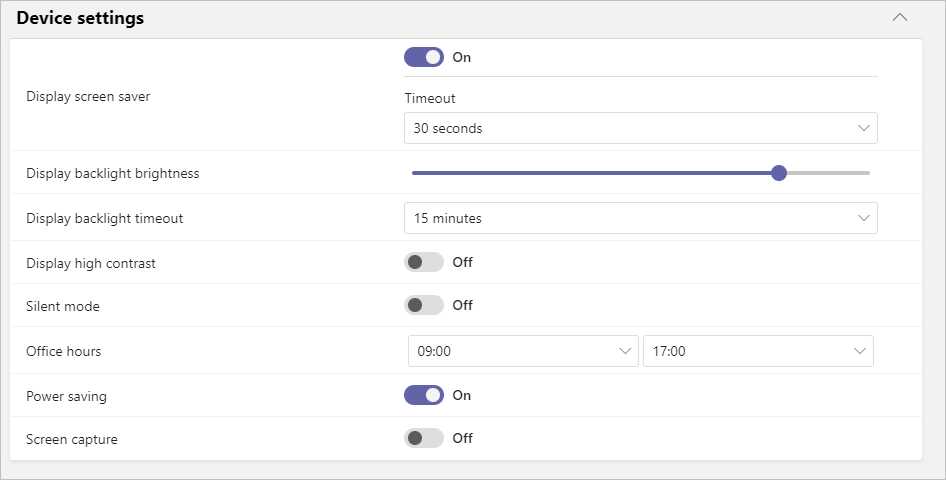The width and height of the screenshot is (946, 480).
Task: Click chevron arrow of 09:00 dropdown
Action: [x=625, y=351]
